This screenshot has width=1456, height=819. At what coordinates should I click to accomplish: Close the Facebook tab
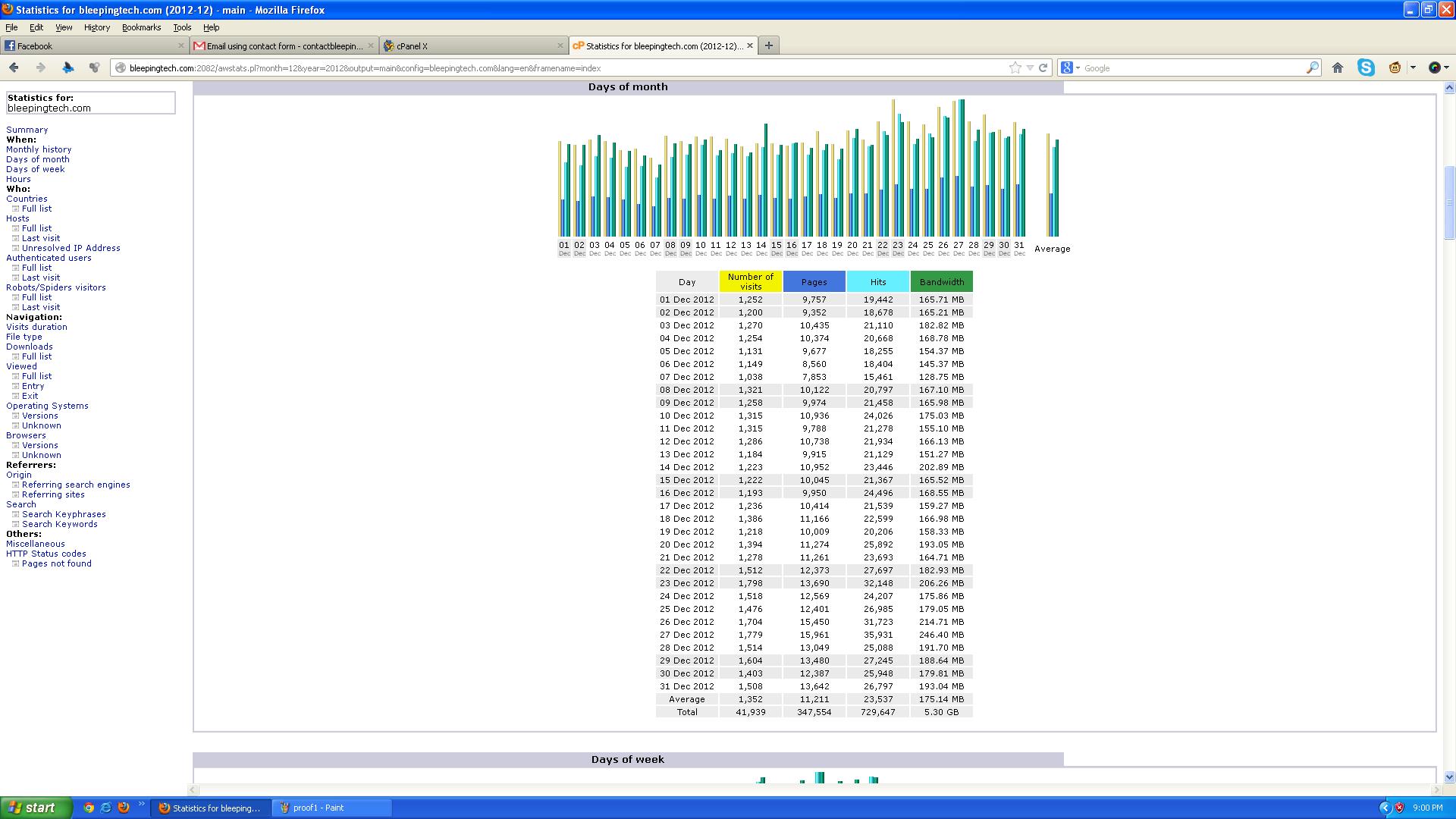[x=180, y=45]
